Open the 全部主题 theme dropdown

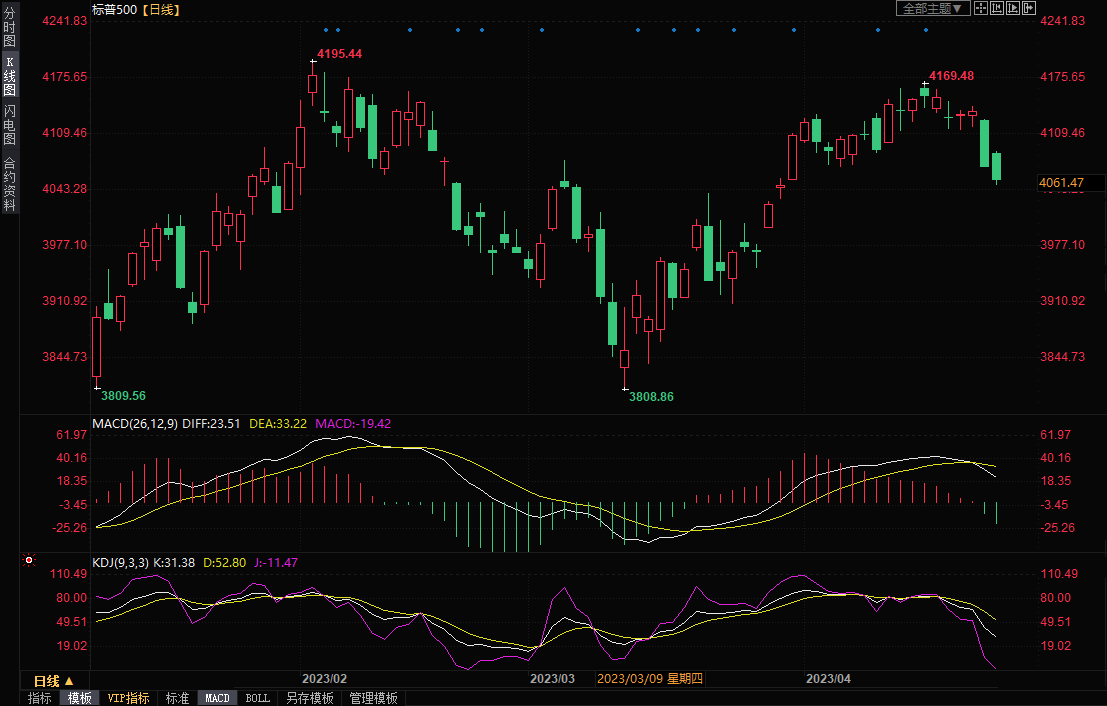point(931,8)
